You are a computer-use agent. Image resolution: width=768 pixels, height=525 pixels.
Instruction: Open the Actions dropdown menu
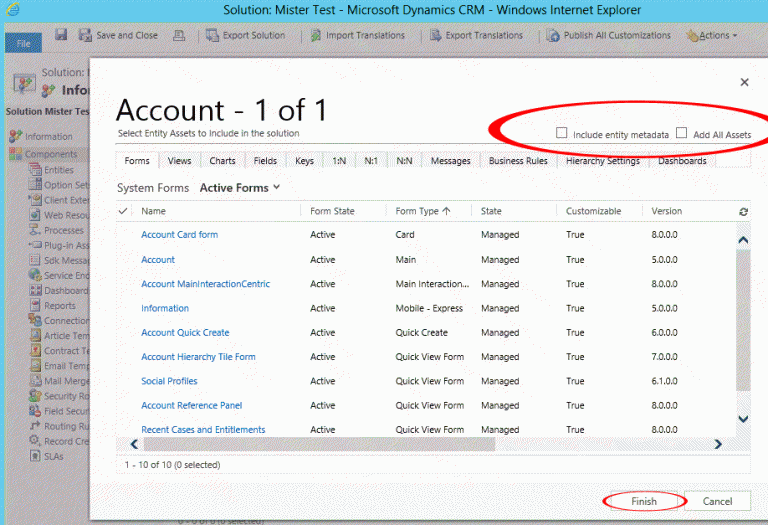[712, 35]
